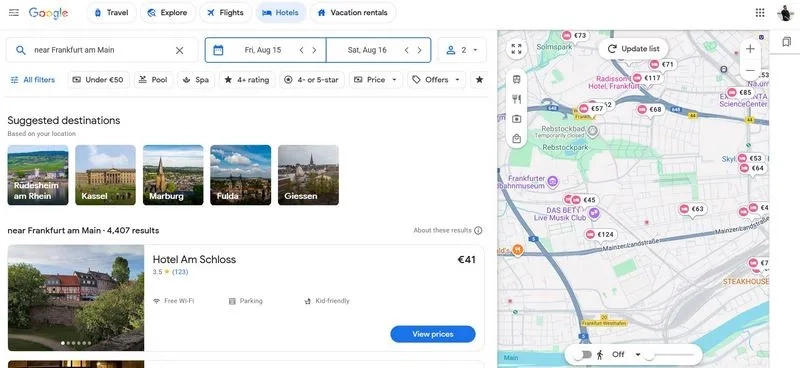Open the Google apps grid icon
The width and height of the screenshot is (800, 368).
coord(760,13)
